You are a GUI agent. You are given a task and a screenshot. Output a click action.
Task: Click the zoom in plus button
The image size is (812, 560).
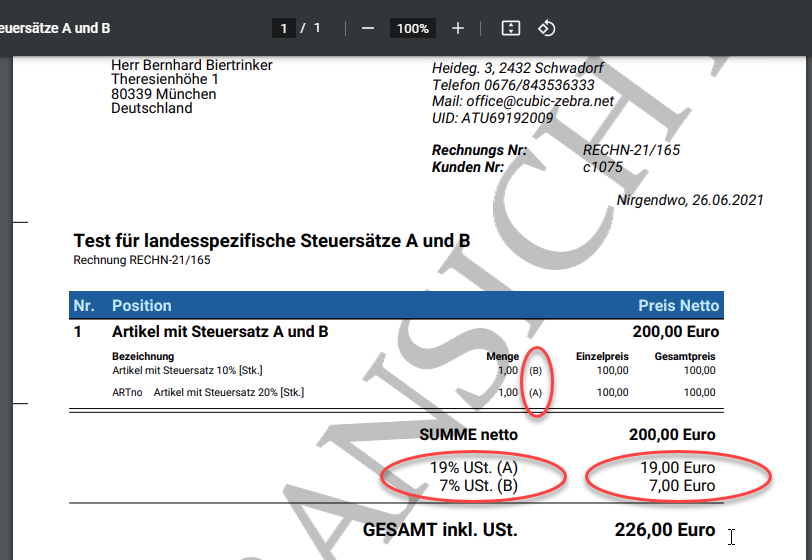pos(458,28)
